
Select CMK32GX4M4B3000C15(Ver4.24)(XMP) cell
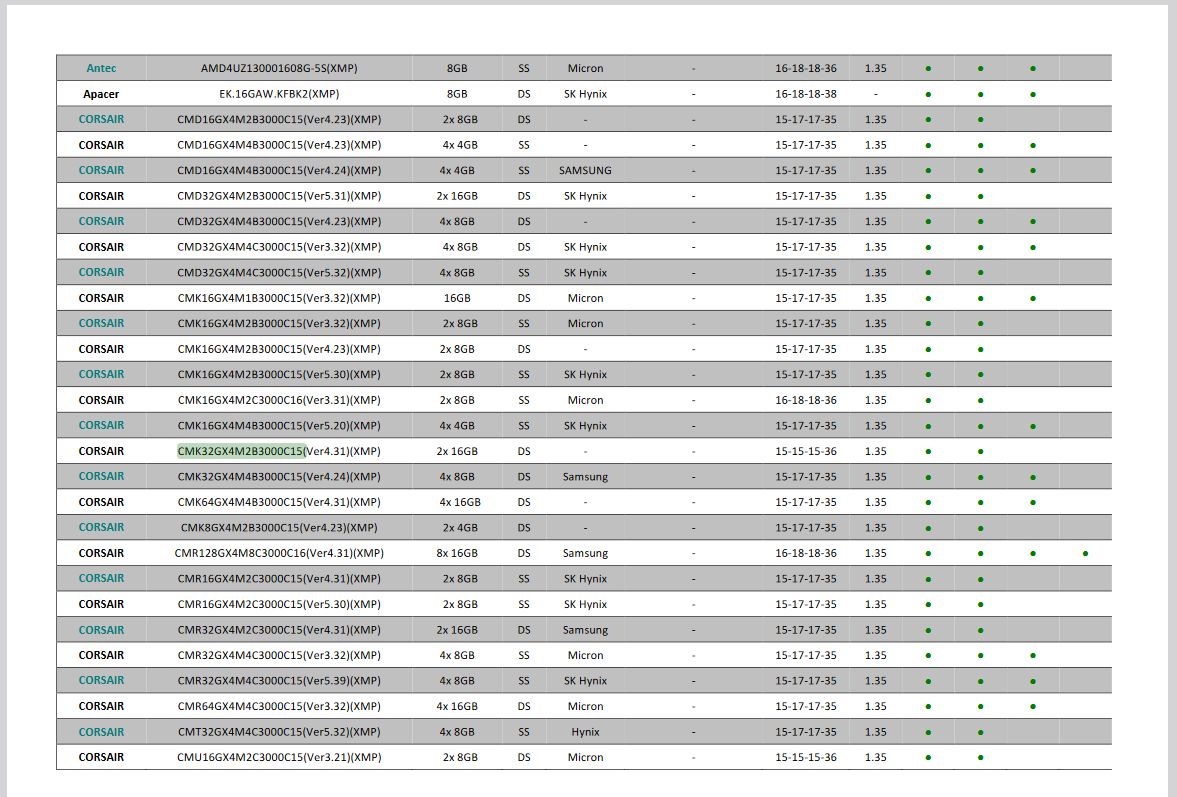(279, 477)
